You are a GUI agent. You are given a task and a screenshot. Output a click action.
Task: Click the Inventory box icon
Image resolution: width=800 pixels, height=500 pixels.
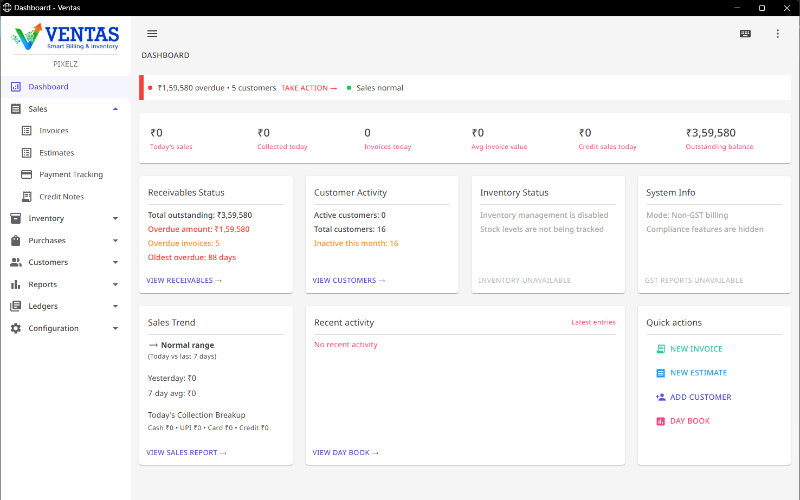coord(16,218)
